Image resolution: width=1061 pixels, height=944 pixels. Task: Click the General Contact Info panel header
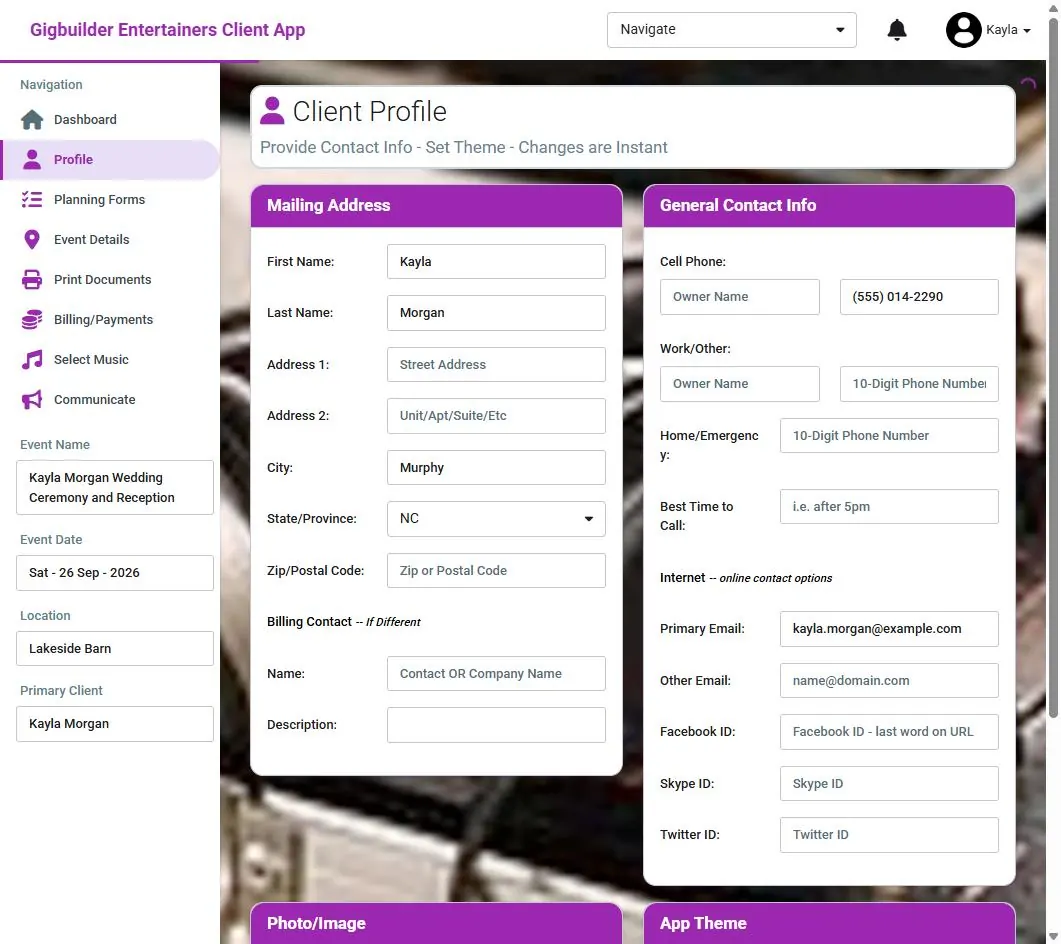pyautogui.click(x=829, y=206)
